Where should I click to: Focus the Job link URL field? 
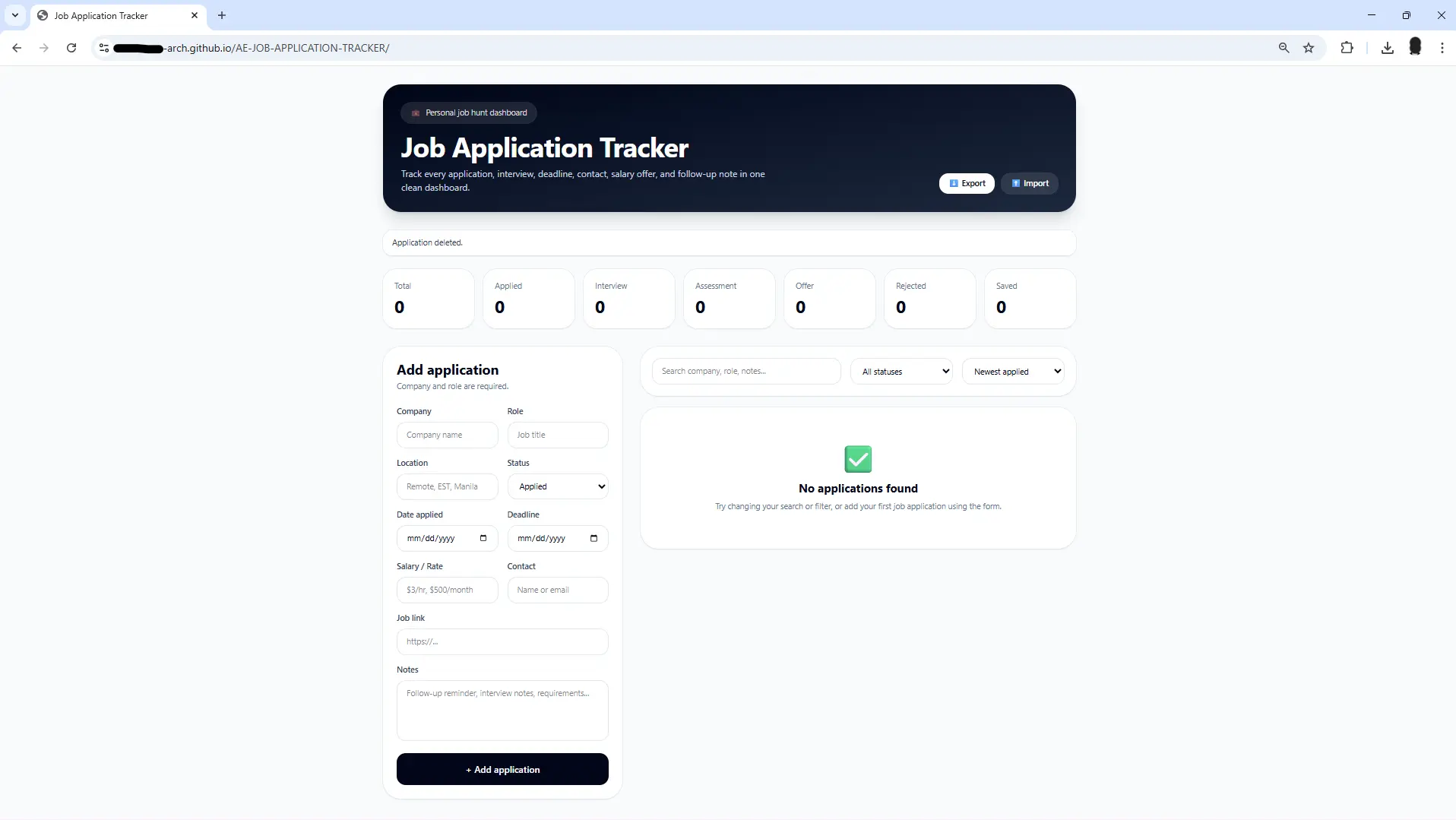(x=502, y=641)
